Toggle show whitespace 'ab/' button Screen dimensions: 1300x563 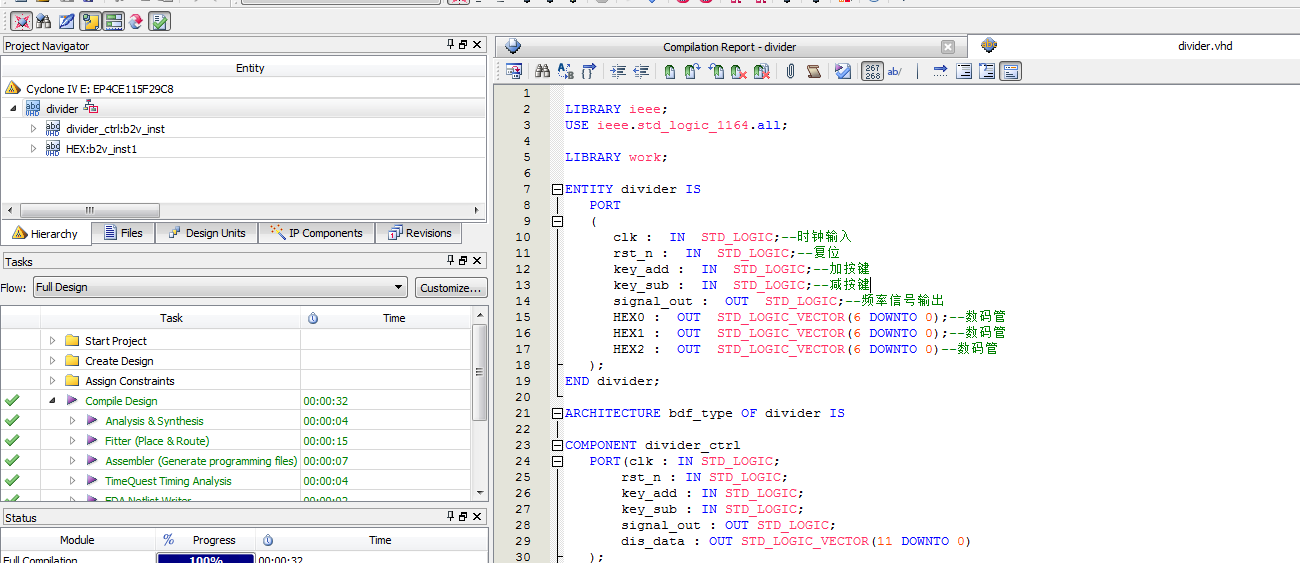(x=895, y=71)
